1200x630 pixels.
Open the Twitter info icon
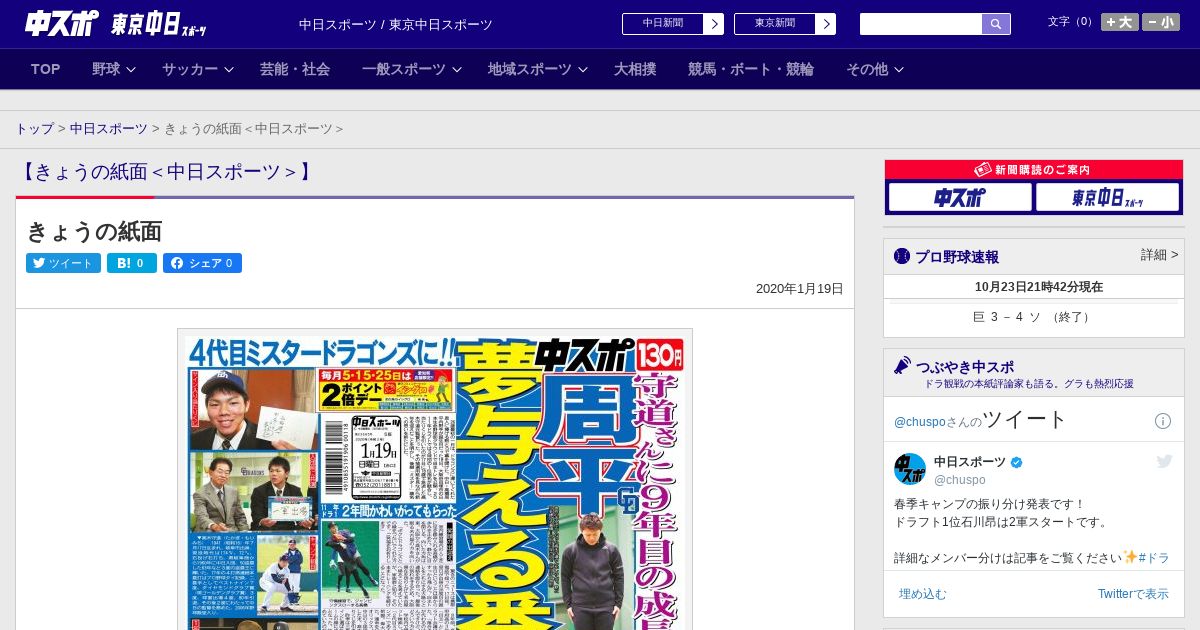point(1163,421)
